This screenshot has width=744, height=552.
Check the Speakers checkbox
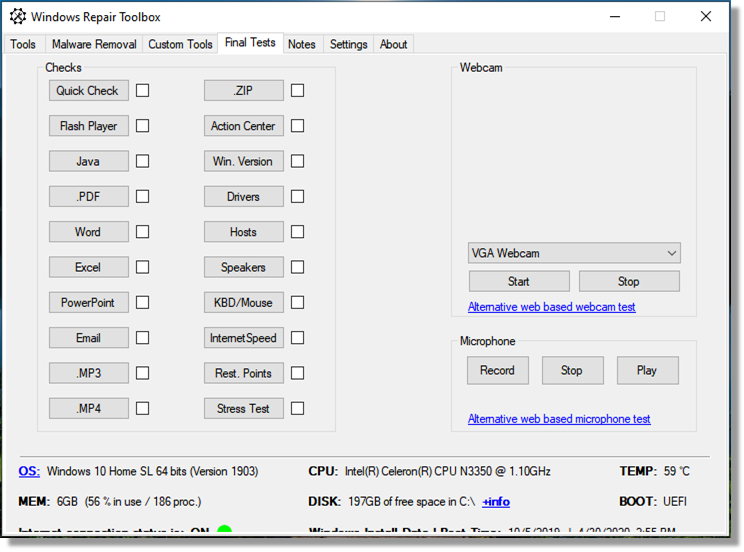click(298, 267)
